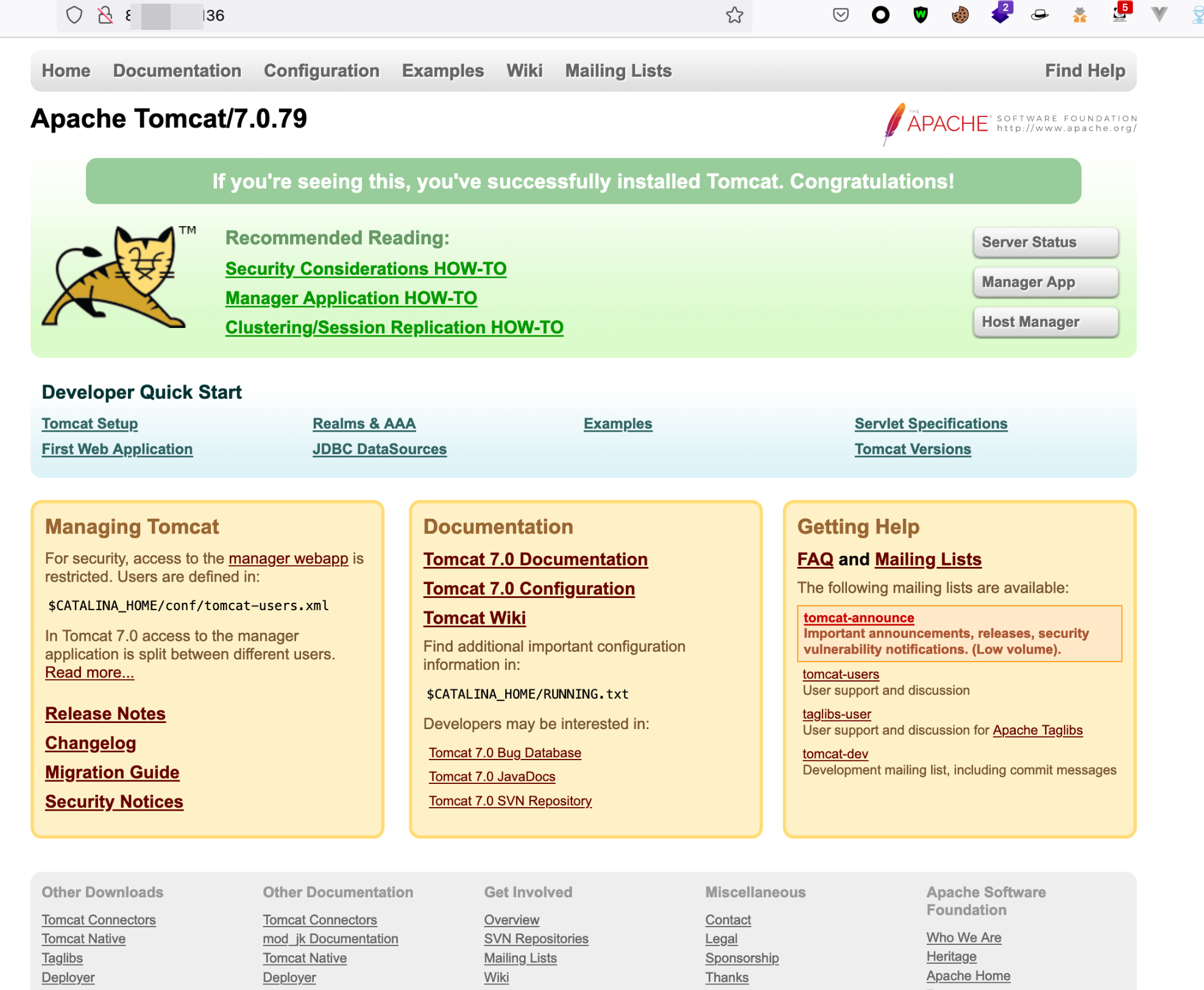
Task: Open the purple extension with badge 2
Action: (1000, 13)
